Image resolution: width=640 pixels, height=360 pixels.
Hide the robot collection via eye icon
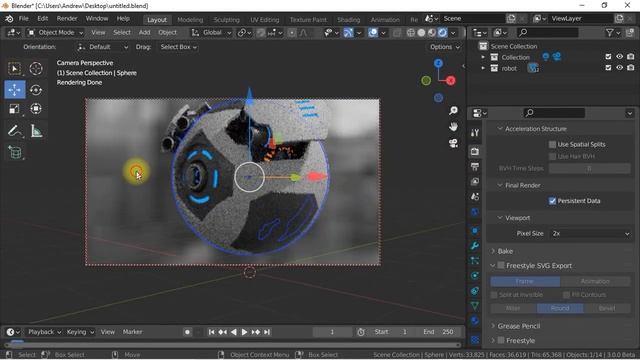pos(620,68)
